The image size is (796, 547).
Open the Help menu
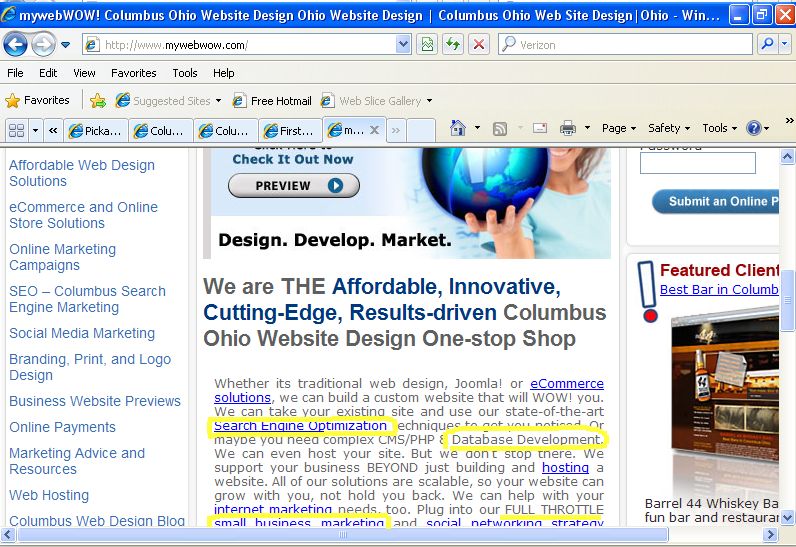(223, 73)
